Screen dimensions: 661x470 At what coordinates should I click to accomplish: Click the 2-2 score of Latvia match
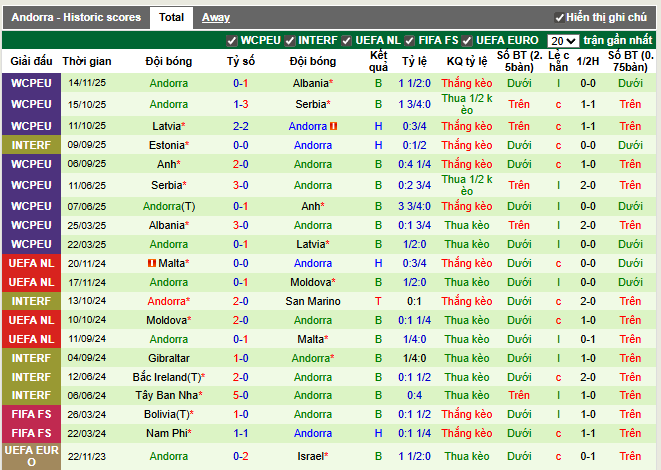point(241,127)
